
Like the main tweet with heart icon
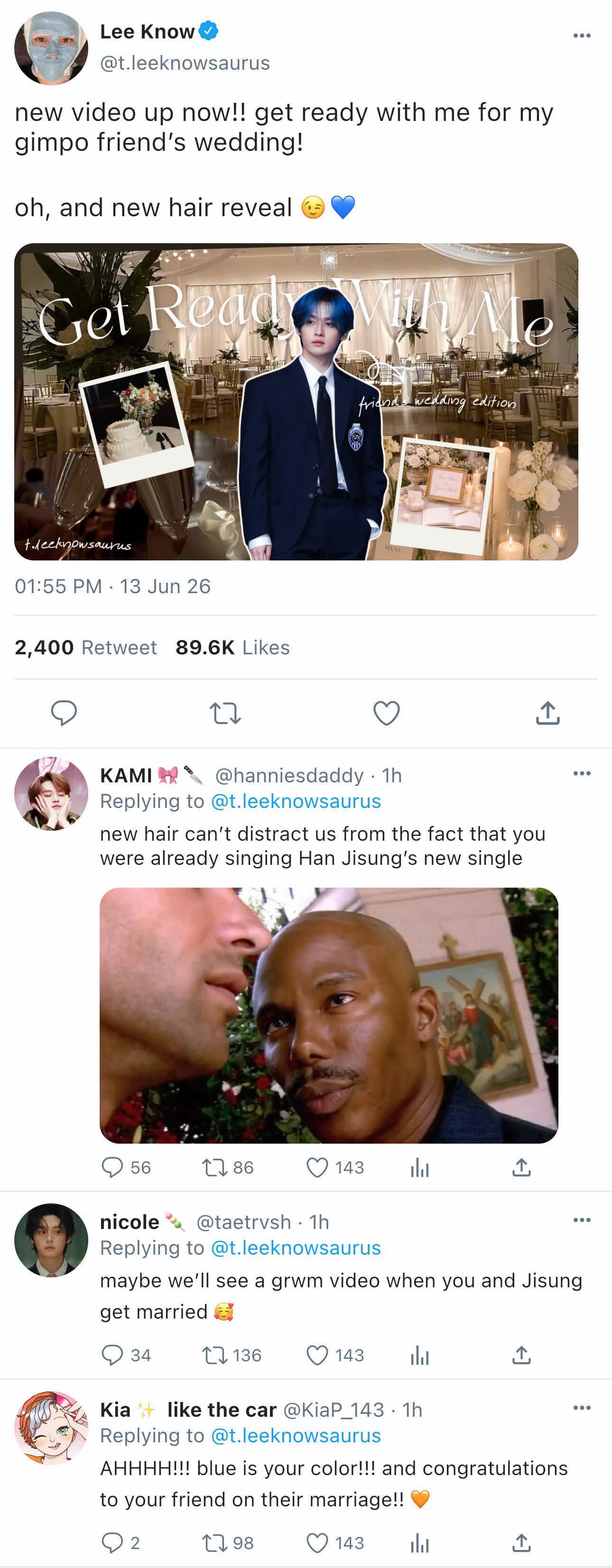[386, 713]
